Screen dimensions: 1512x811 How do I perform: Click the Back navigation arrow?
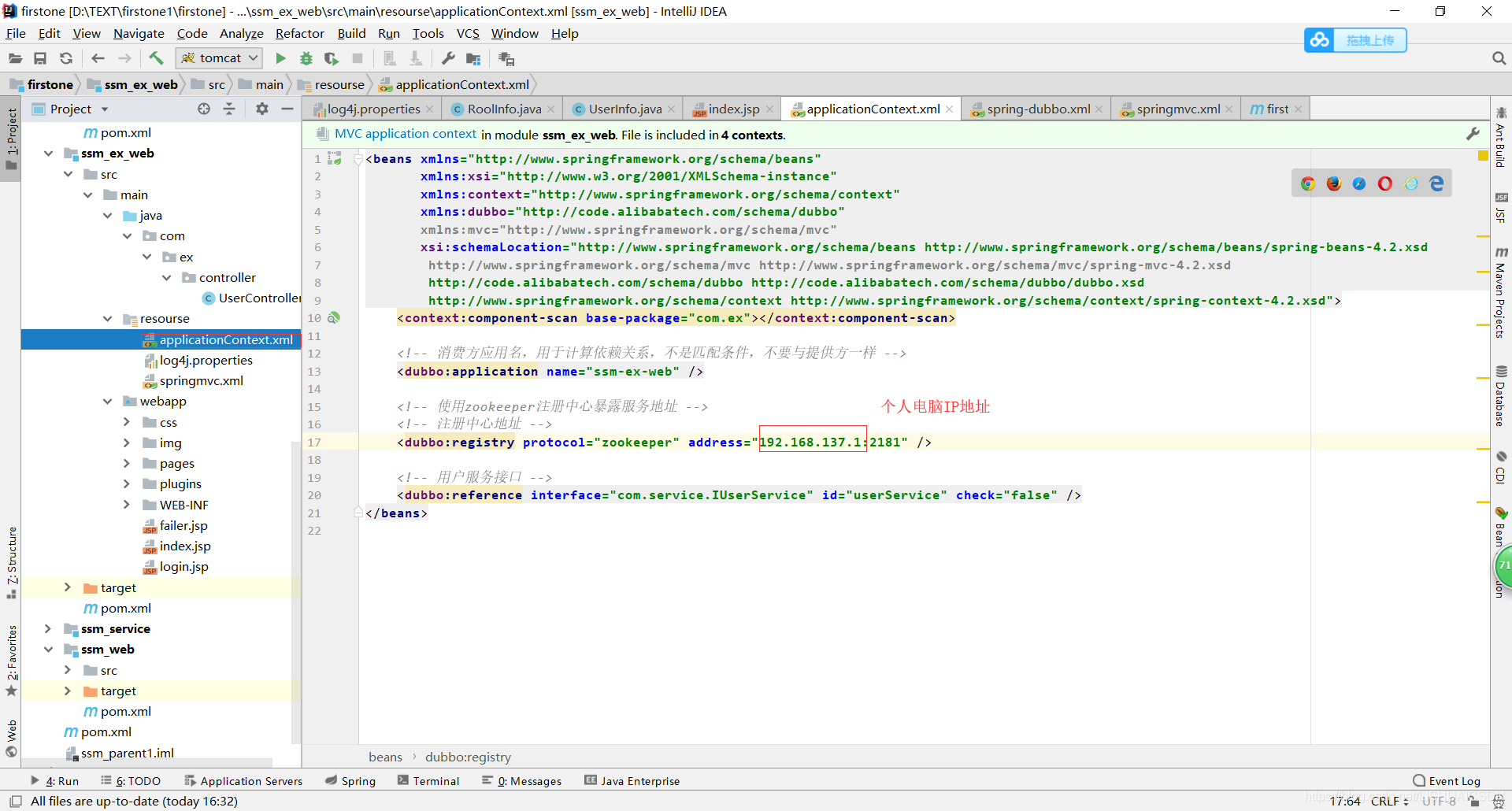(98, 58)
